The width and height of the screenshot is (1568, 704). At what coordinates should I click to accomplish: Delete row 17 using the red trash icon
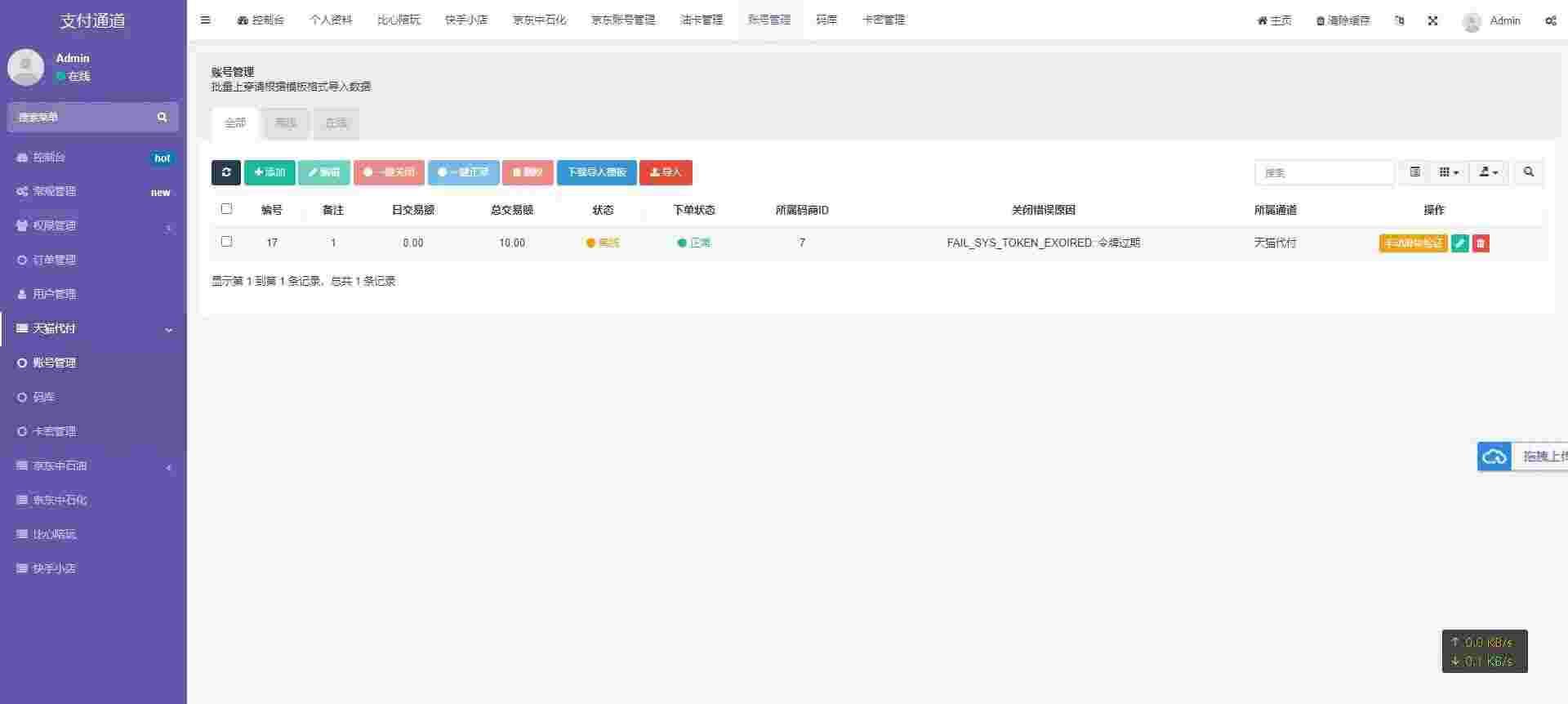pos(1481,243)
